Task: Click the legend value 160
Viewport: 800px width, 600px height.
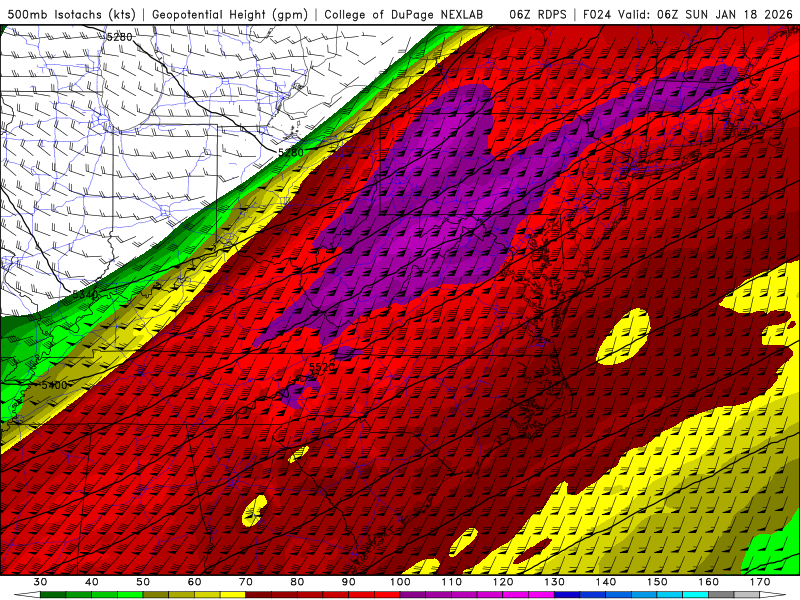Action: [709, 582]
